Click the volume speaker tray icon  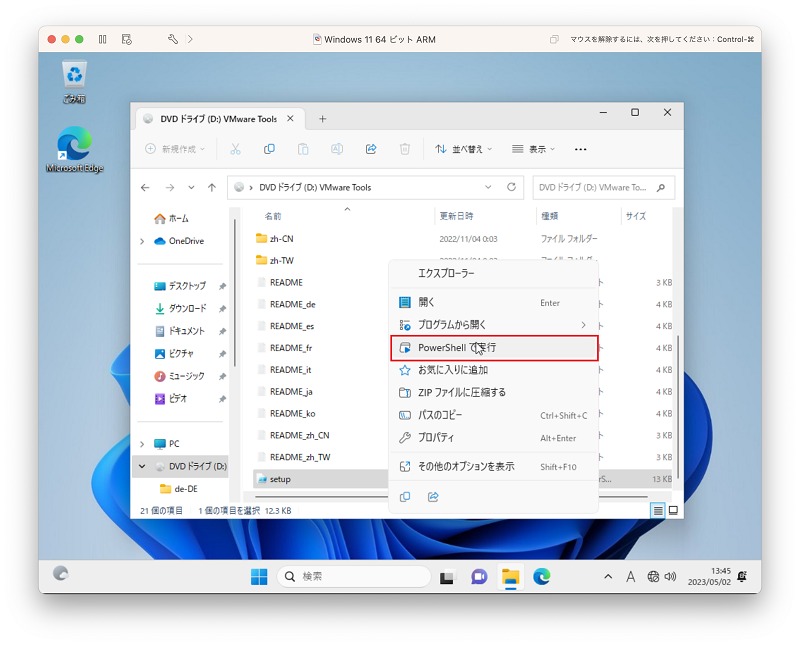click(x=670, y=577)
